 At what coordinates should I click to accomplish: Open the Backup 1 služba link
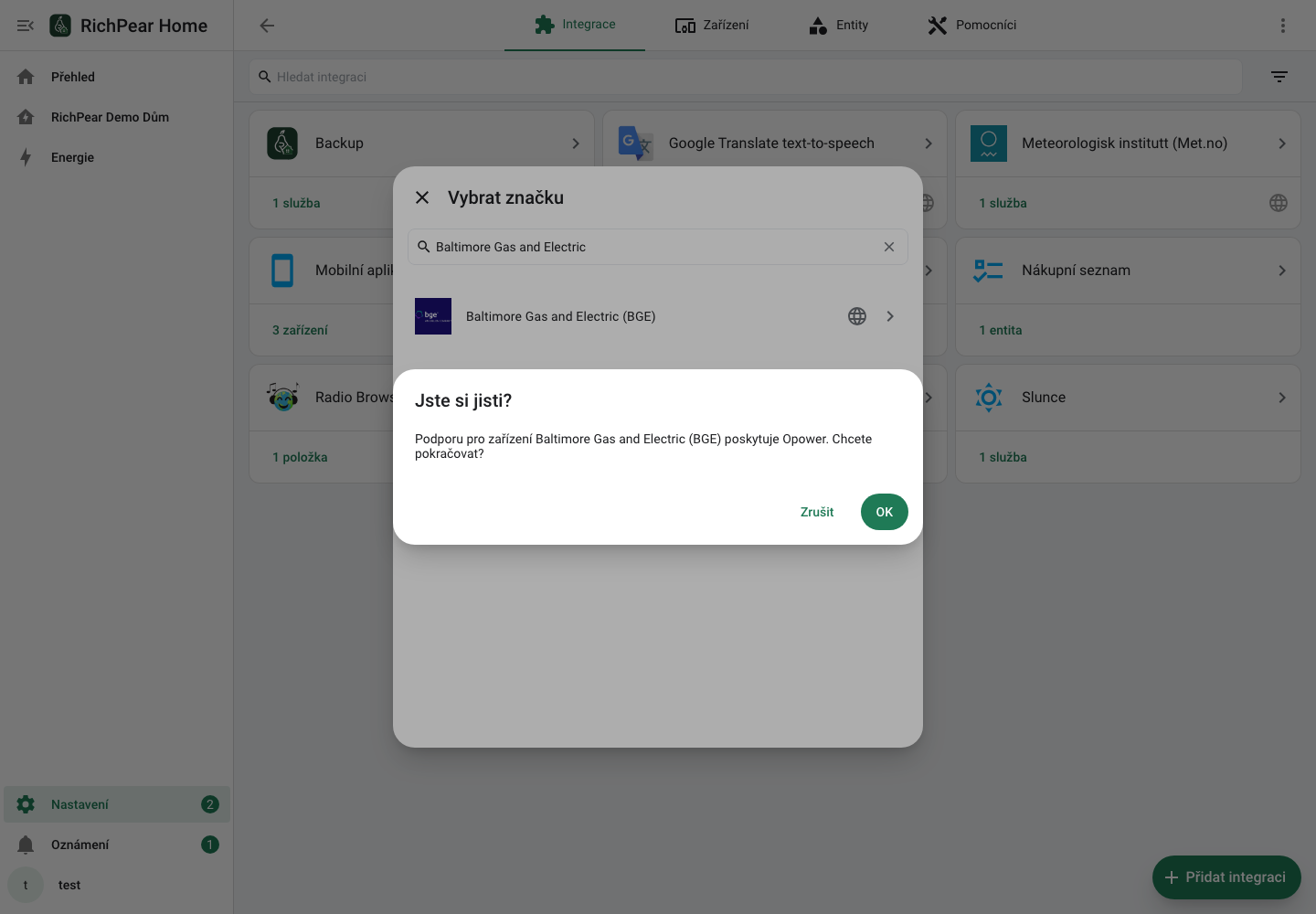tap(296, 203)
